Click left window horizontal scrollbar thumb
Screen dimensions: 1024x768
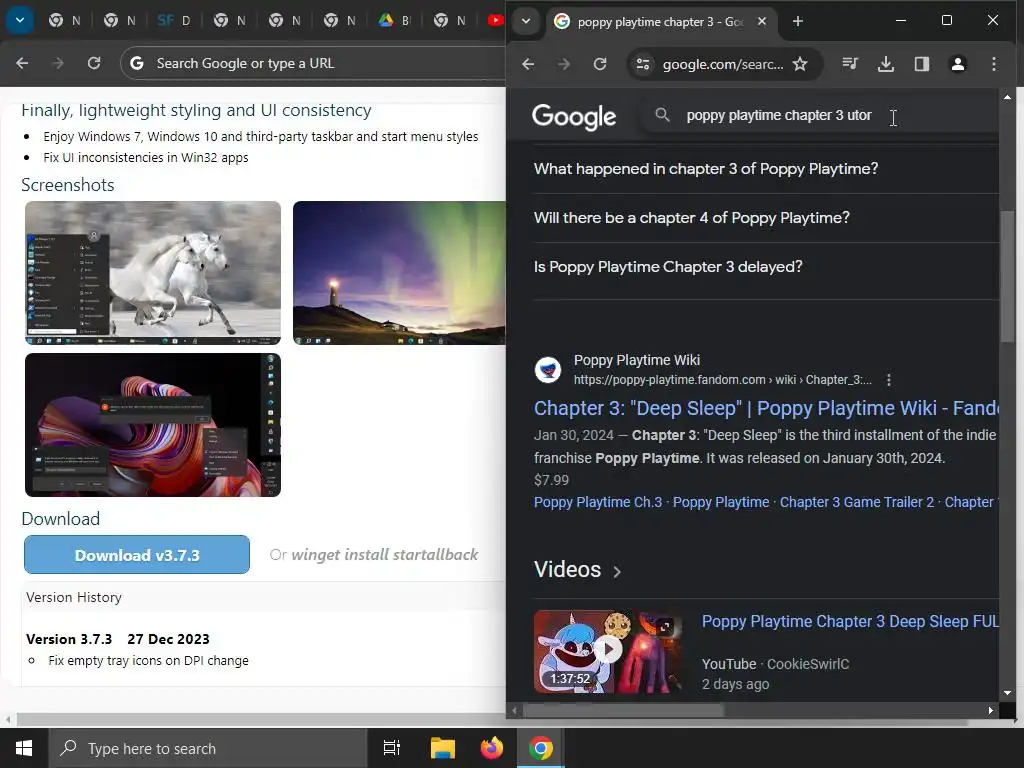263,720
